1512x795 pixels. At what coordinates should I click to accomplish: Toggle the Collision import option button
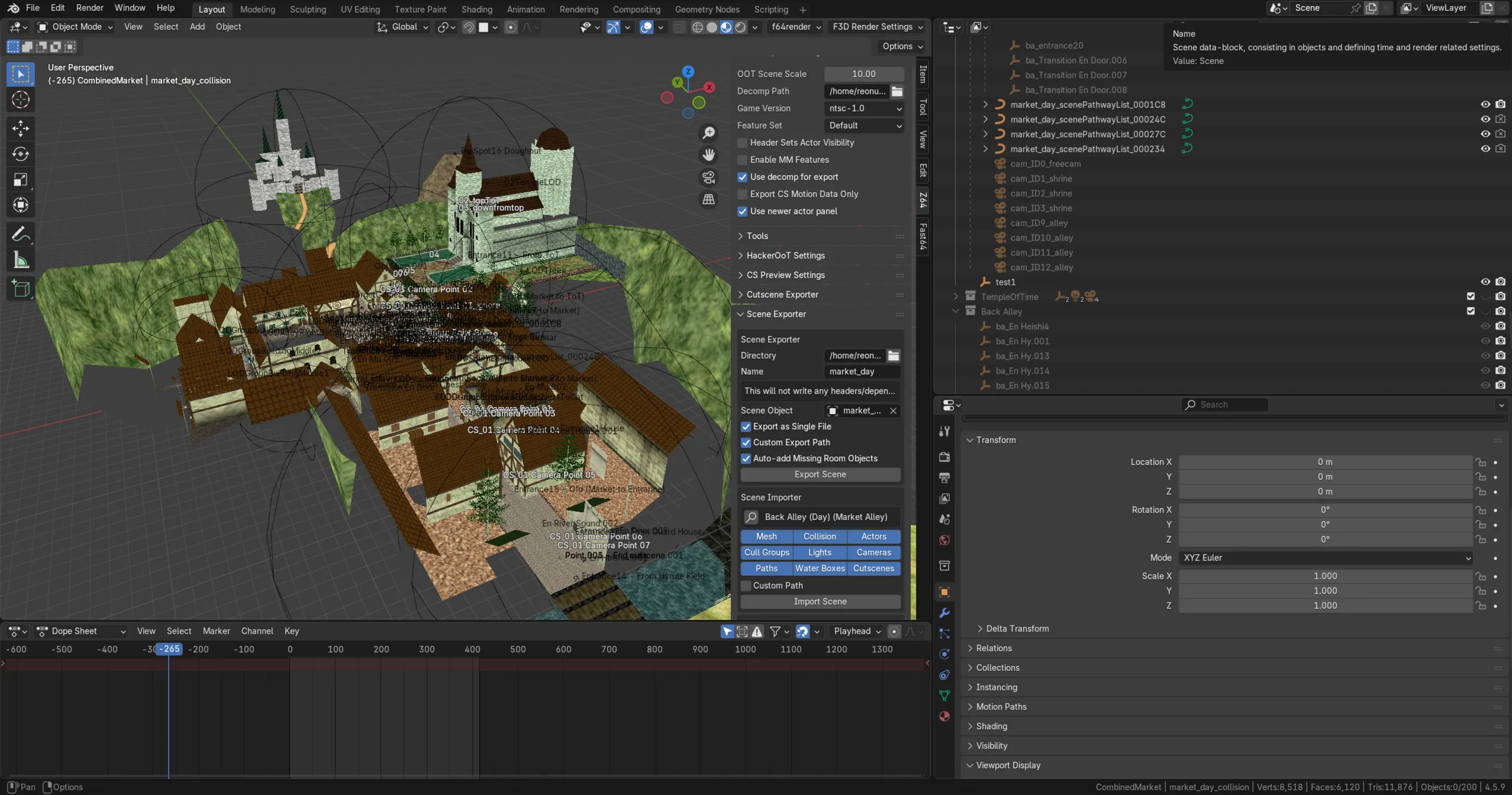(x=820, y=537)
